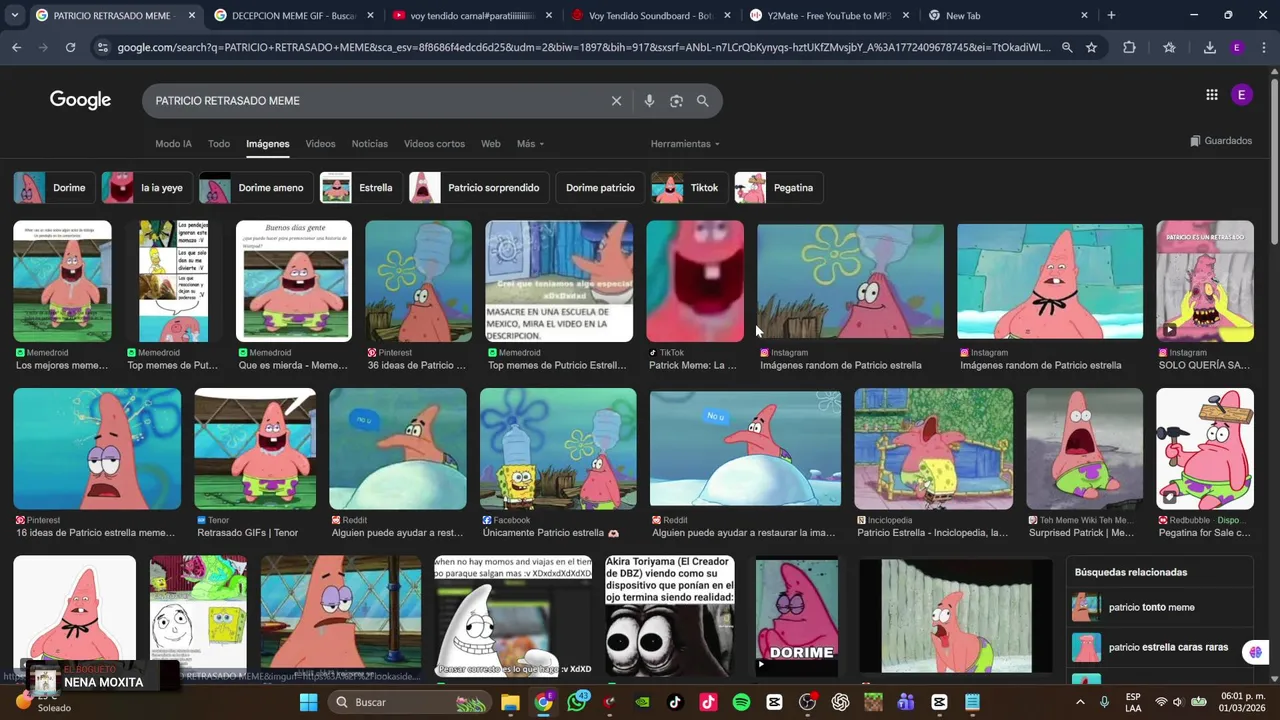Switch to Web results tab
The image size is (1280, 720).
(490, 144)
